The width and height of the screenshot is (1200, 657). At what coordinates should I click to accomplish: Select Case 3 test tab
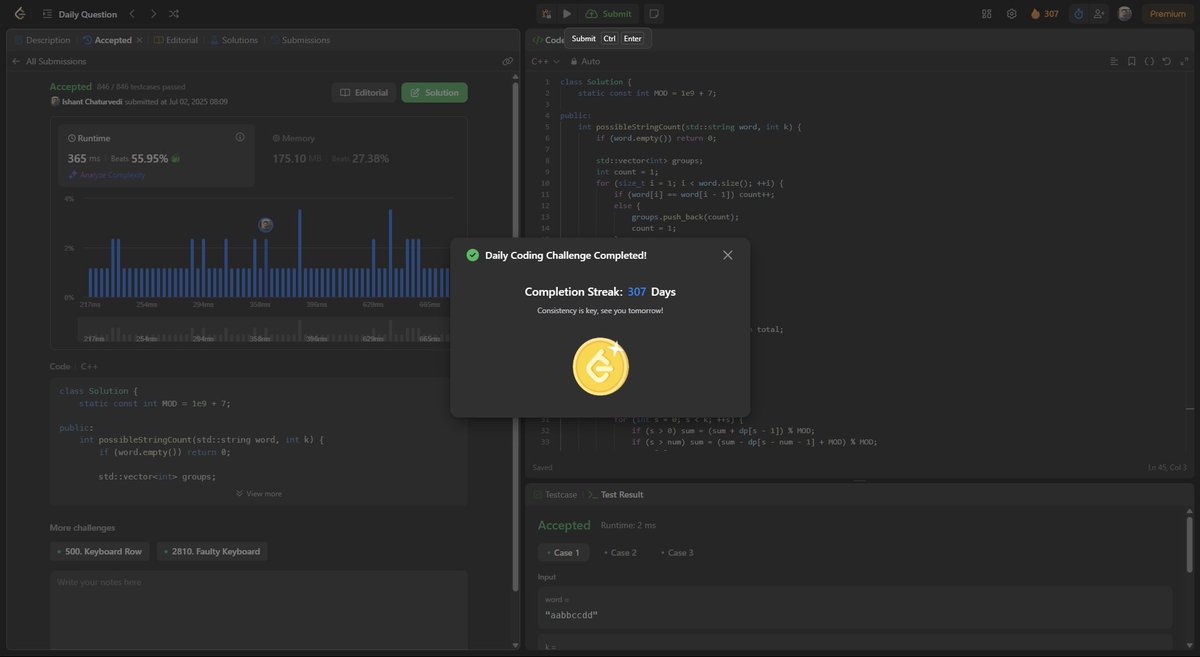tap(677, 552)
